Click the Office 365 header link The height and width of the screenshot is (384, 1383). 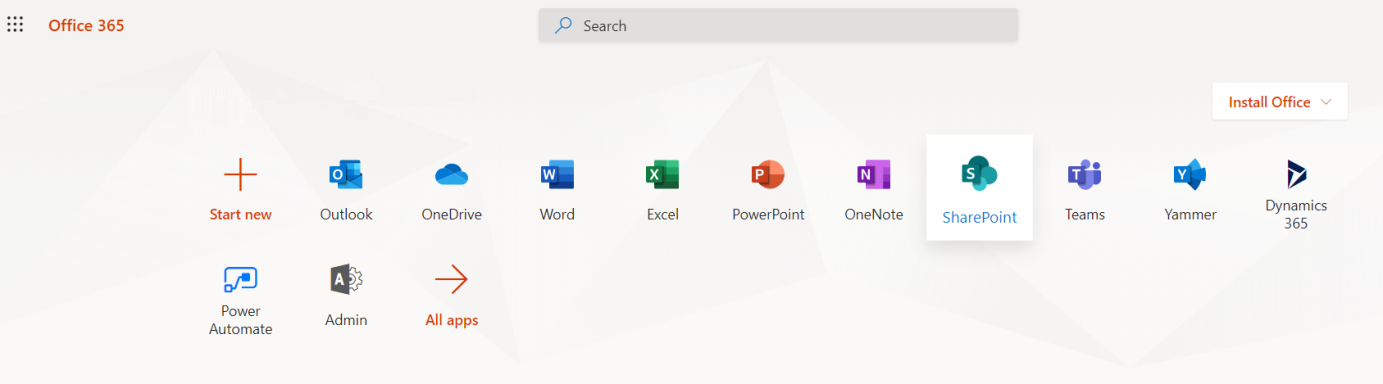(86, 25)
